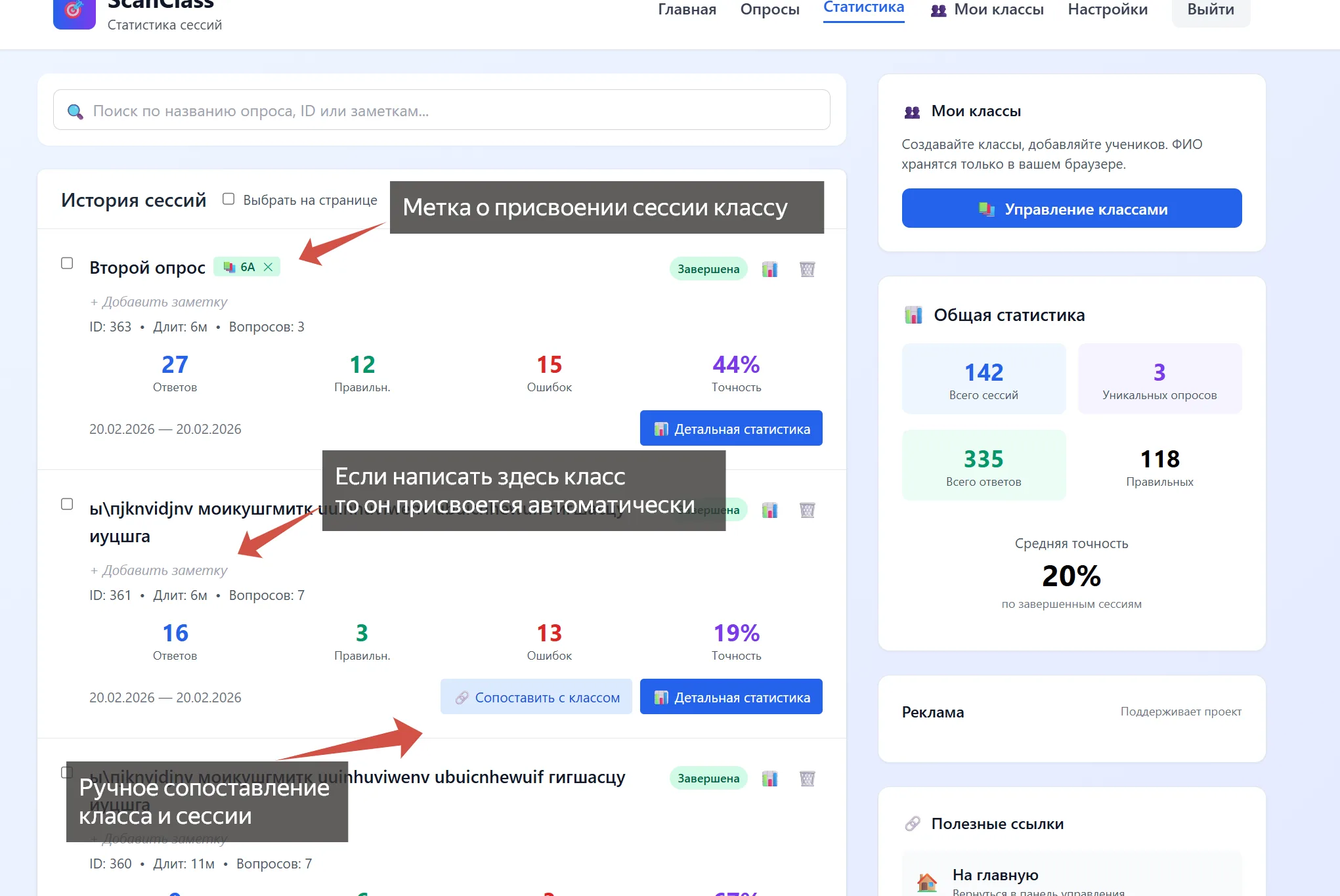
Task: Open chart icon for session ID 361
Action: pyautogui.click(x=769, y=510)
